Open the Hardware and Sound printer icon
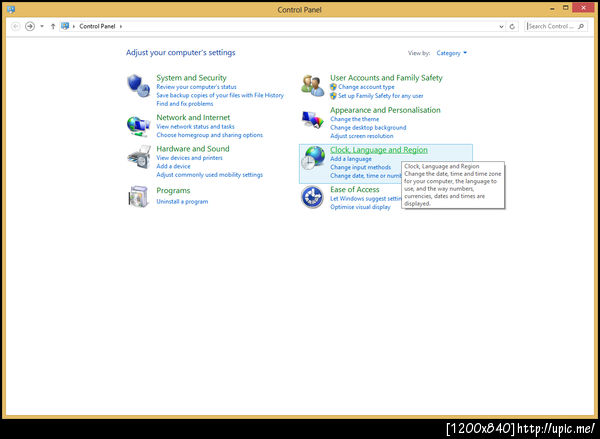 (x=139, y=157)
